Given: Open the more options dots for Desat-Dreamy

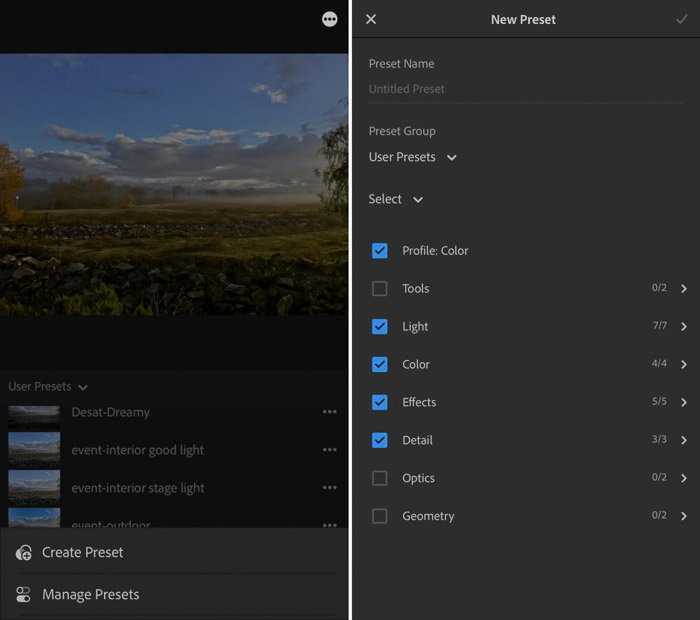Looking at the screenshot, I should (x=329, y=412).
